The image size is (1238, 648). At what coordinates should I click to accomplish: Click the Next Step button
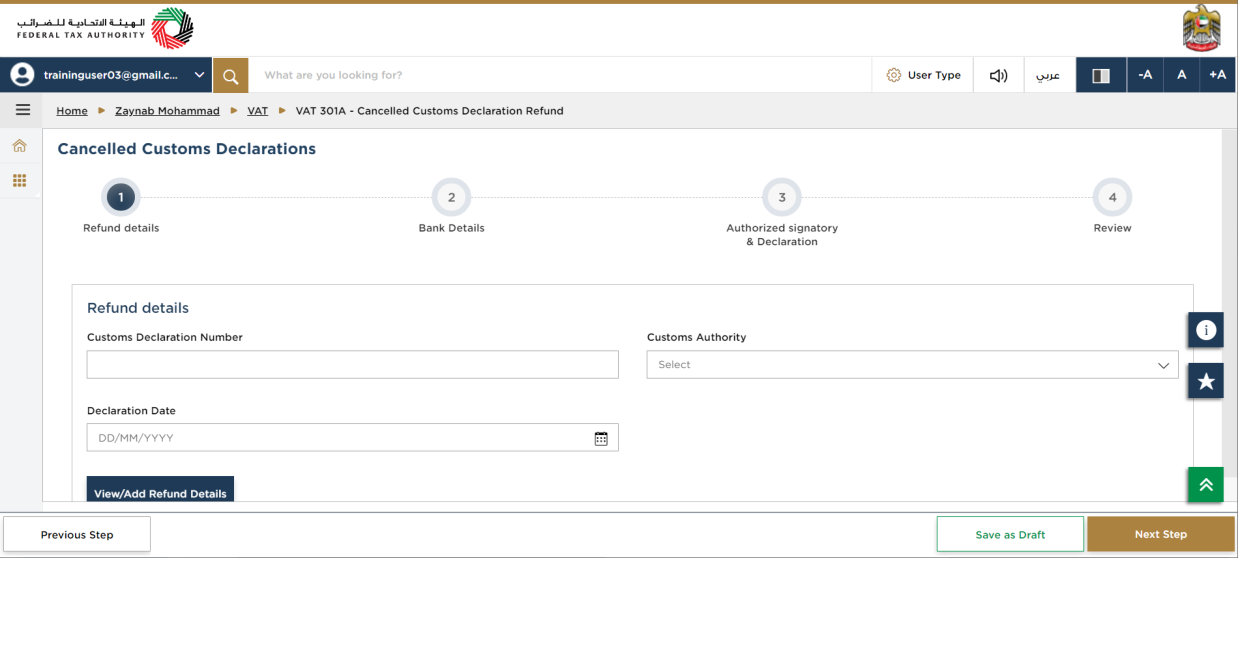coord(1161,534)
